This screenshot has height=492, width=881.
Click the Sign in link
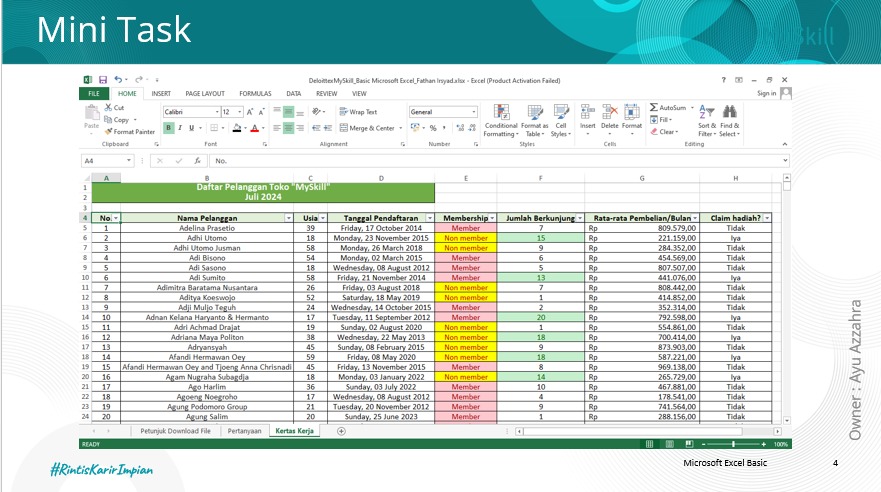coord(766,93)
